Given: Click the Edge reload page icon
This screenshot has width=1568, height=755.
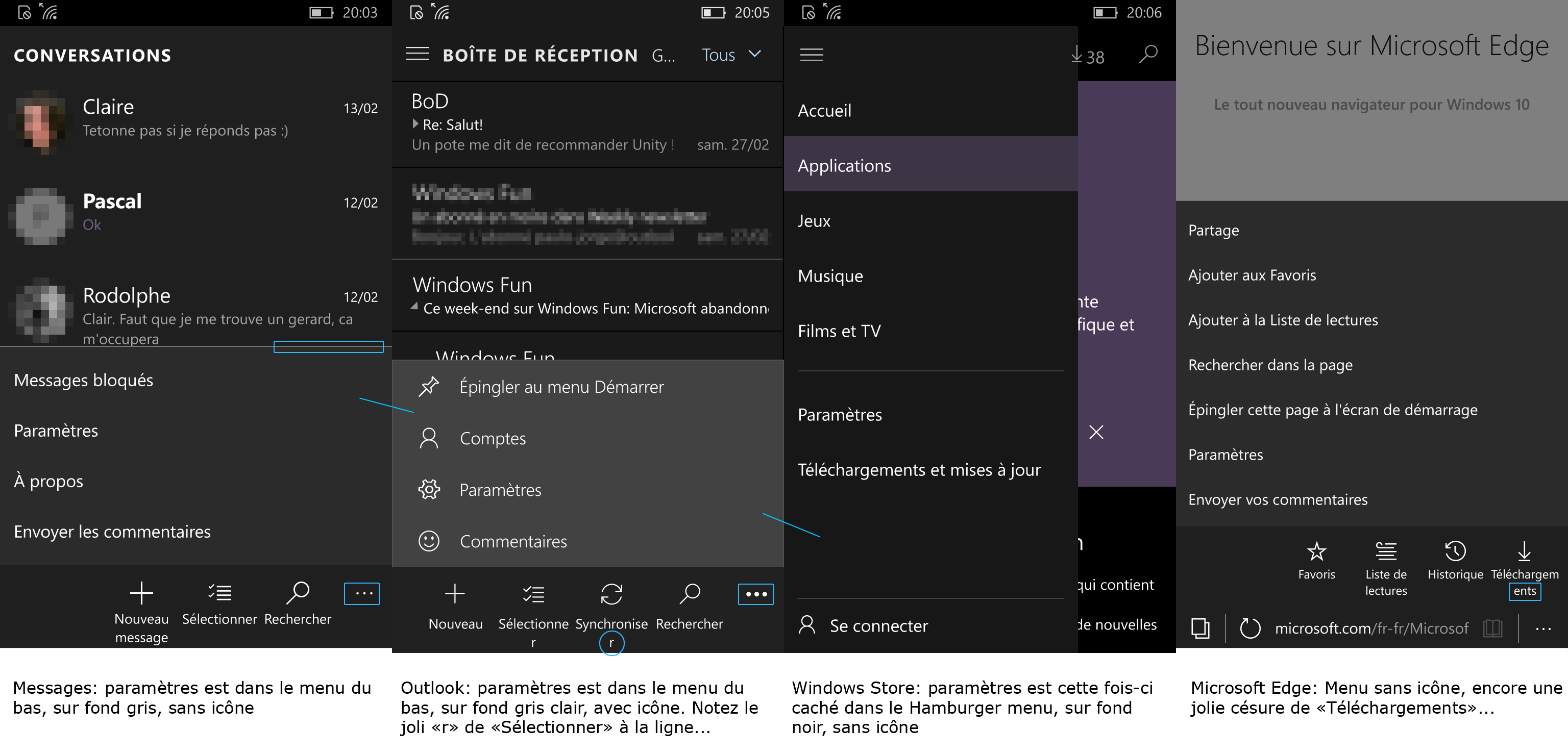Looking at the screenshot, I should point(1249,628).
